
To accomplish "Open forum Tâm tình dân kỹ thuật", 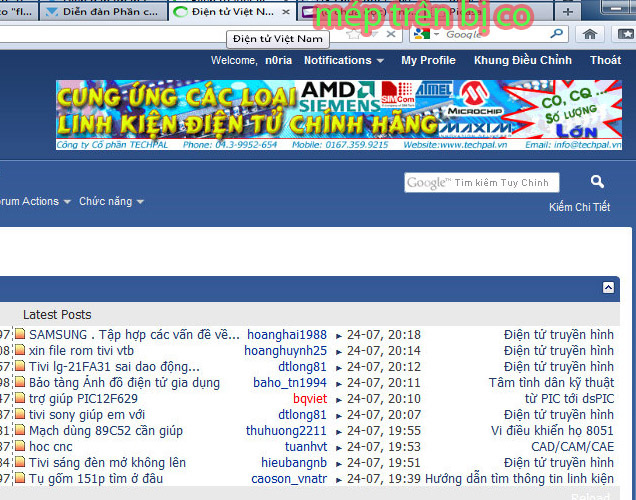I will [551, 382].
